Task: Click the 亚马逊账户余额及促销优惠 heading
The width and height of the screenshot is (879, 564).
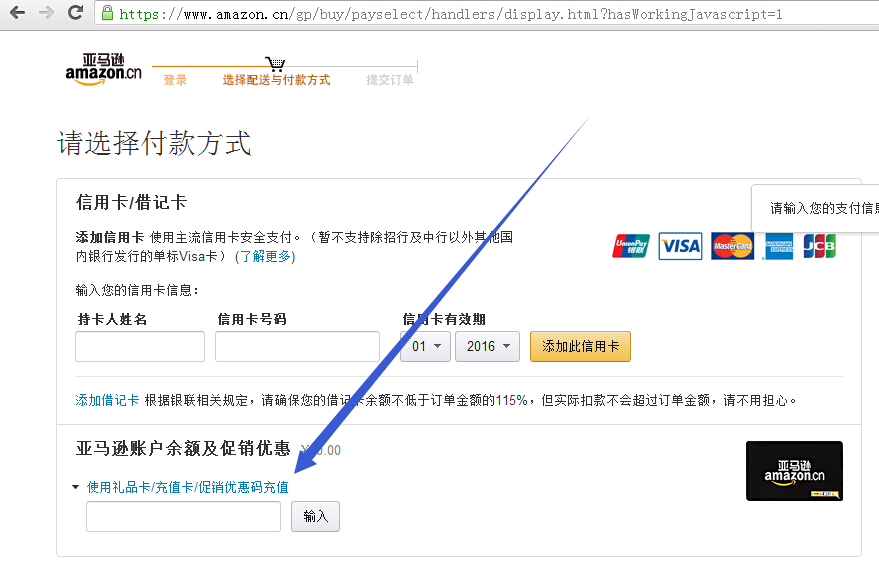Action: [x=183, y=449]
